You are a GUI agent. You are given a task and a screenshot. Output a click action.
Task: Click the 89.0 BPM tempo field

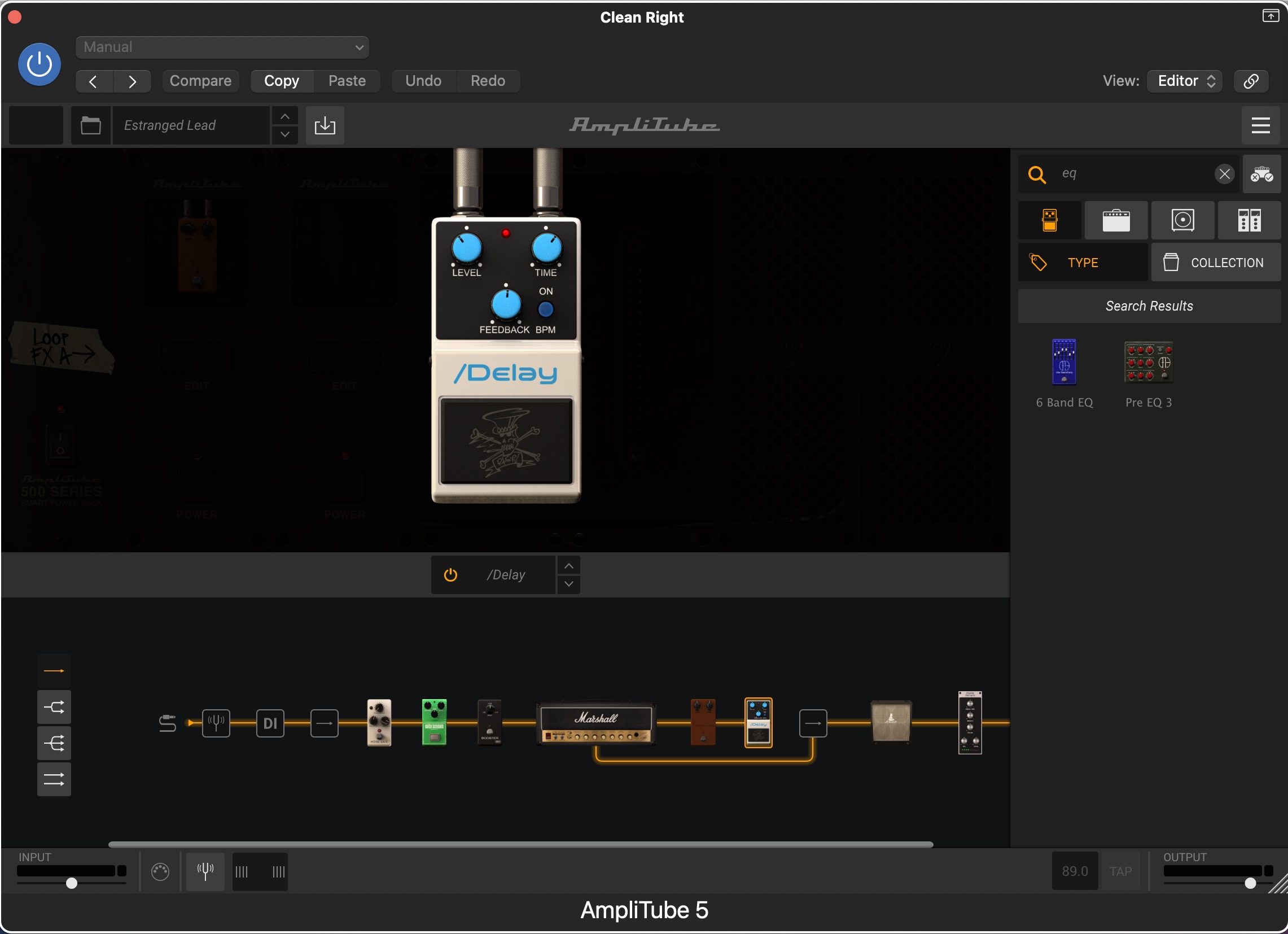click(x=1075, y=871)
